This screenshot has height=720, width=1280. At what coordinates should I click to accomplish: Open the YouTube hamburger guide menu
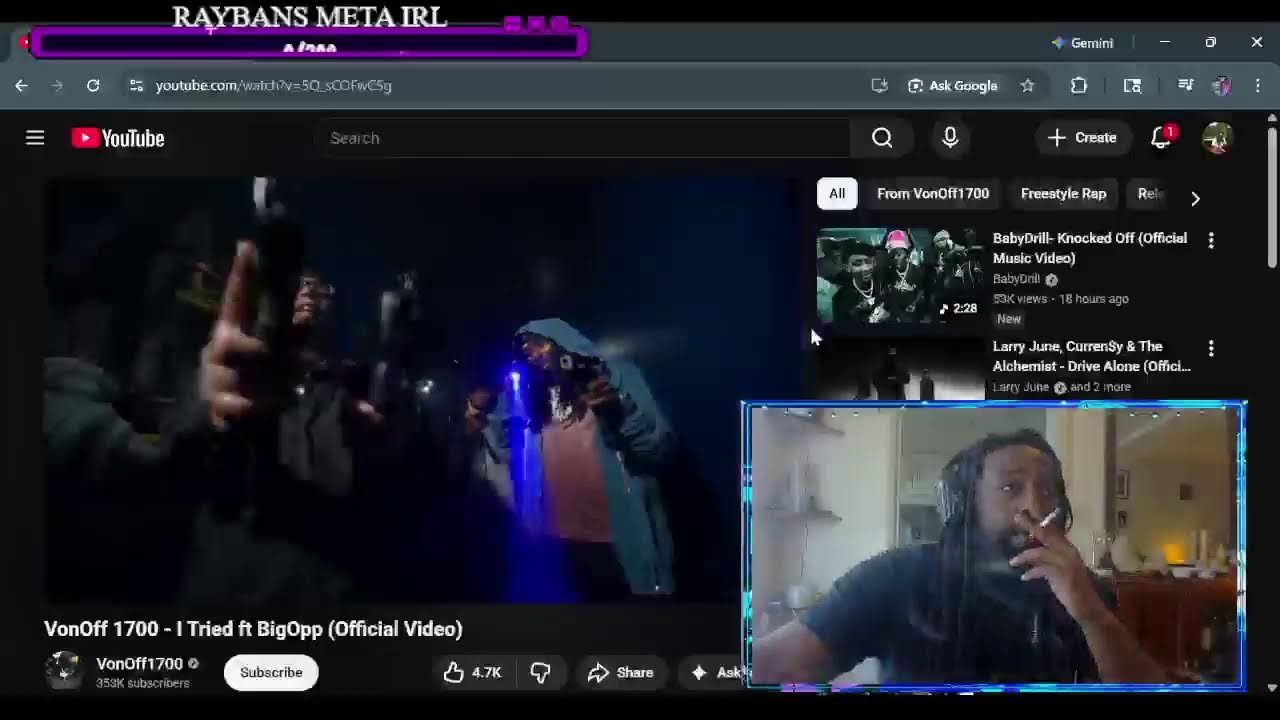(x=35, y=138)
